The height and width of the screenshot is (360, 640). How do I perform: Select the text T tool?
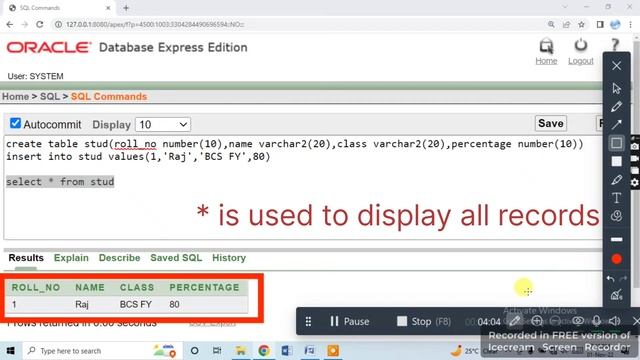(616, 198)
